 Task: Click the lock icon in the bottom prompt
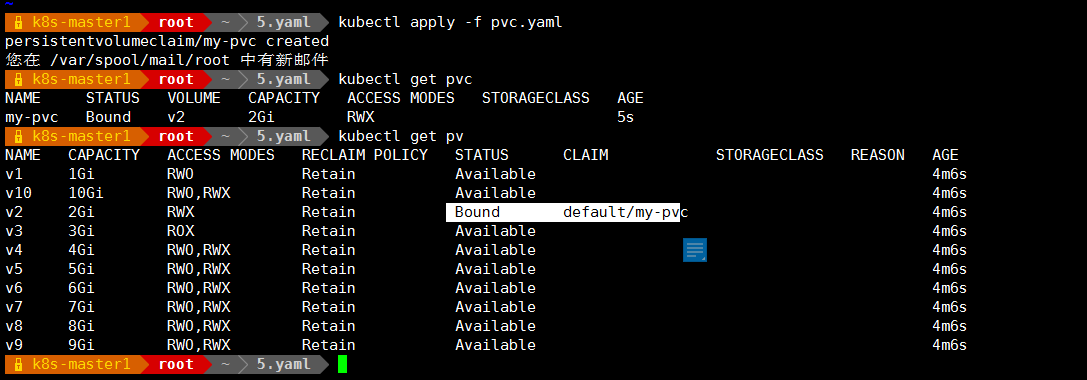pos(19,364)
